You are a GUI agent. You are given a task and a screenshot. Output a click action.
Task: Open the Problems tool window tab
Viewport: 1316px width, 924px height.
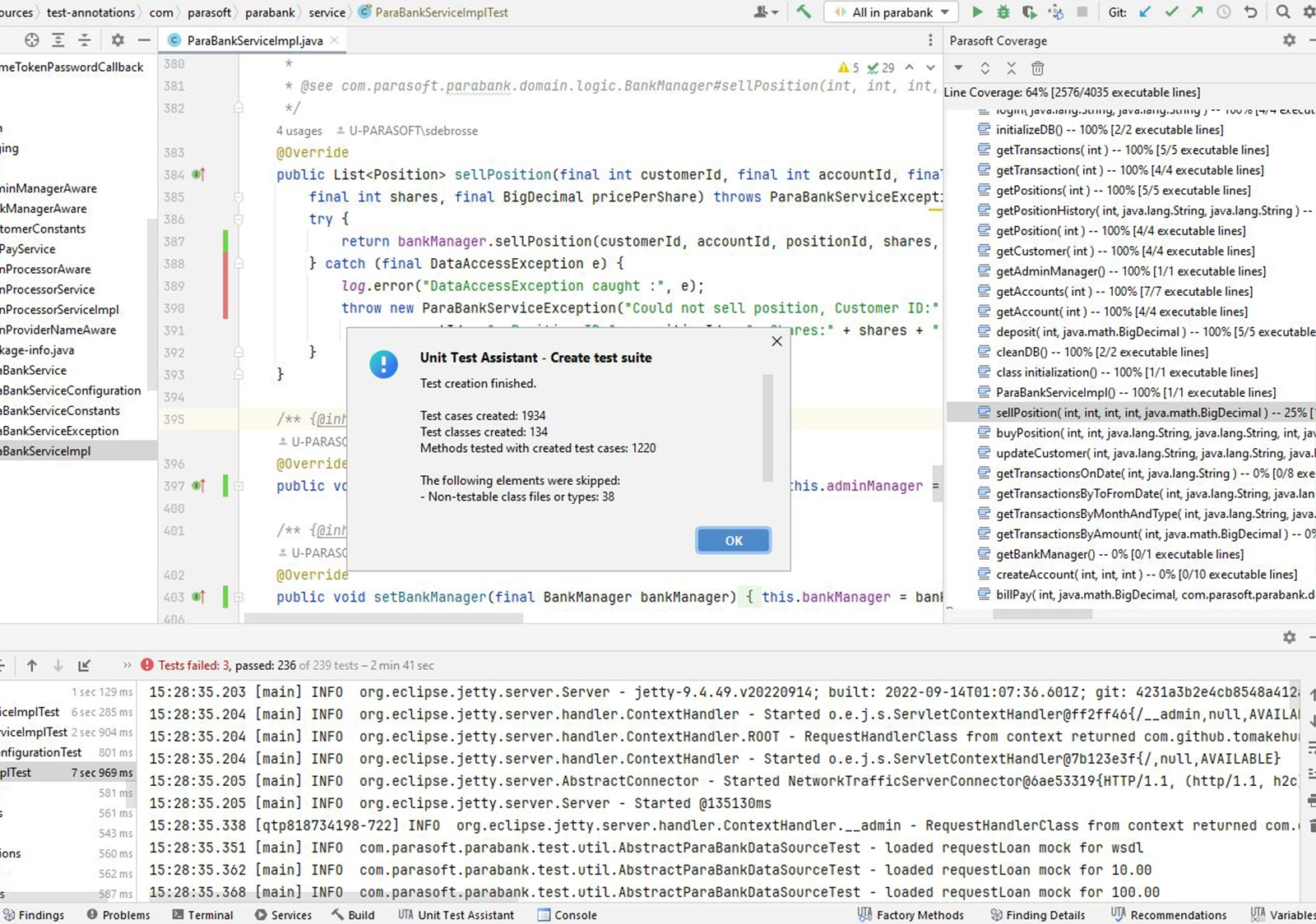tap(118, 914)
